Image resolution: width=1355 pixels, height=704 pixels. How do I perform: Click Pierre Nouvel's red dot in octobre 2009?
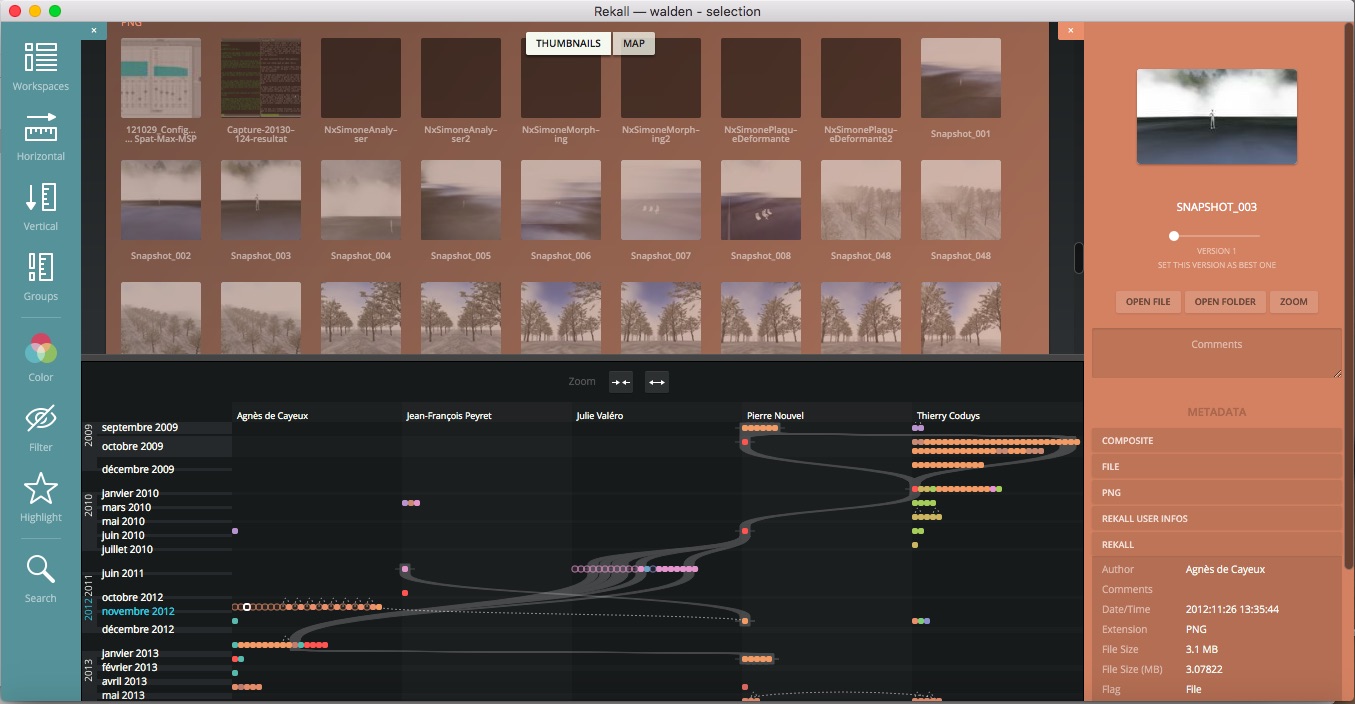[745, 441]
